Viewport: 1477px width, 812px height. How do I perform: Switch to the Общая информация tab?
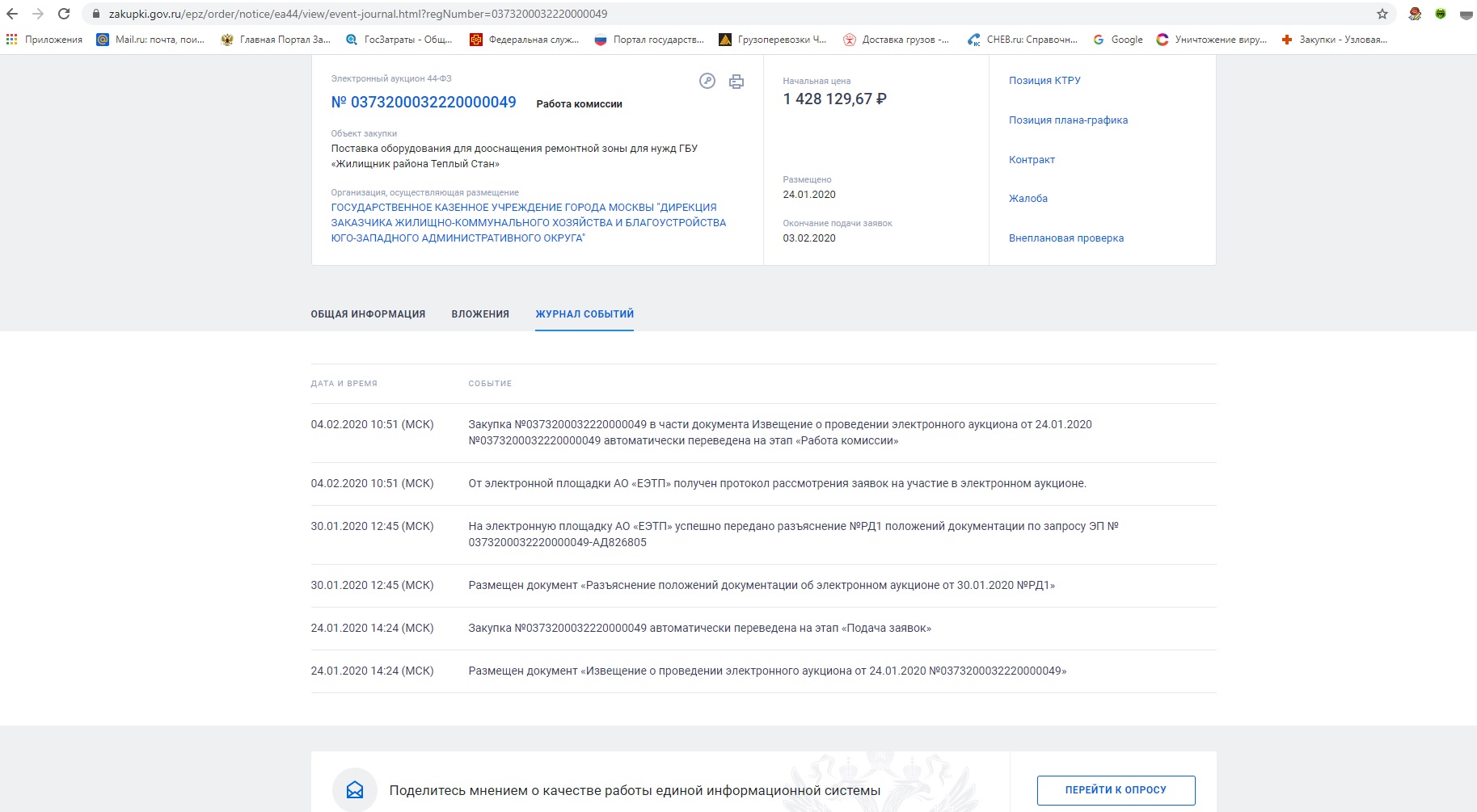tap(368, 314)
